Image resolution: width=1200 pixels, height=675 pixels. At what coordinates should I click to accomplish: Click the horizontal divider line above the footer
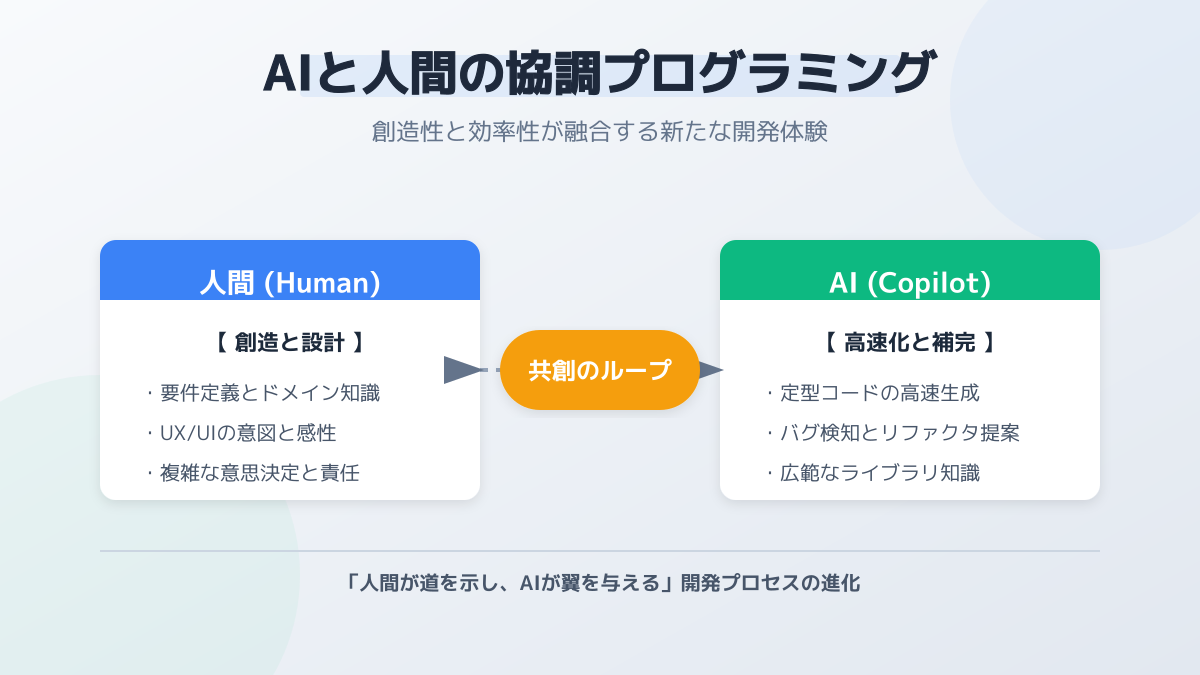(x=600, y=551)
